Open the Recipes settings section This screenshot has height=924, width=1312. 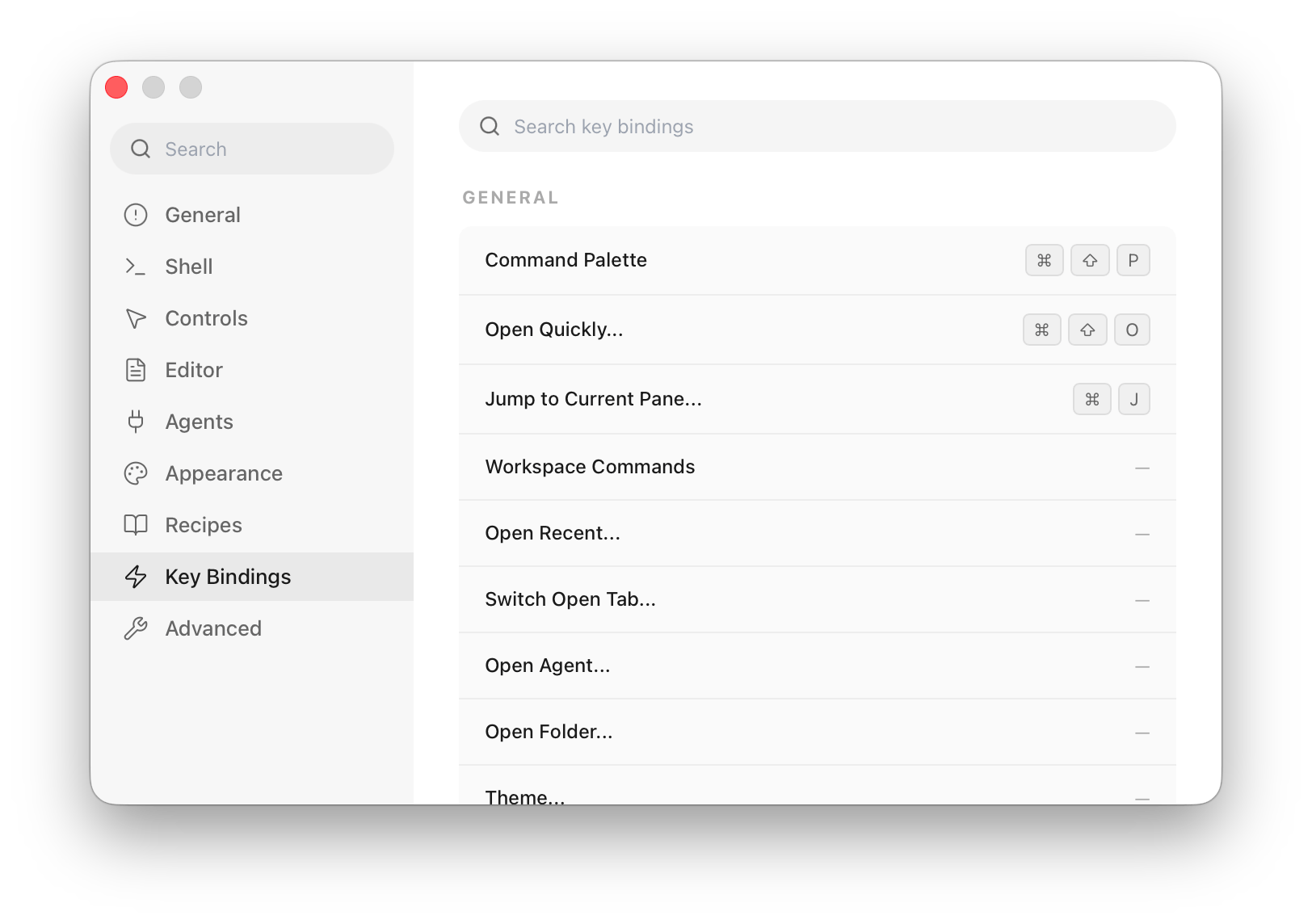click(252, 525)
